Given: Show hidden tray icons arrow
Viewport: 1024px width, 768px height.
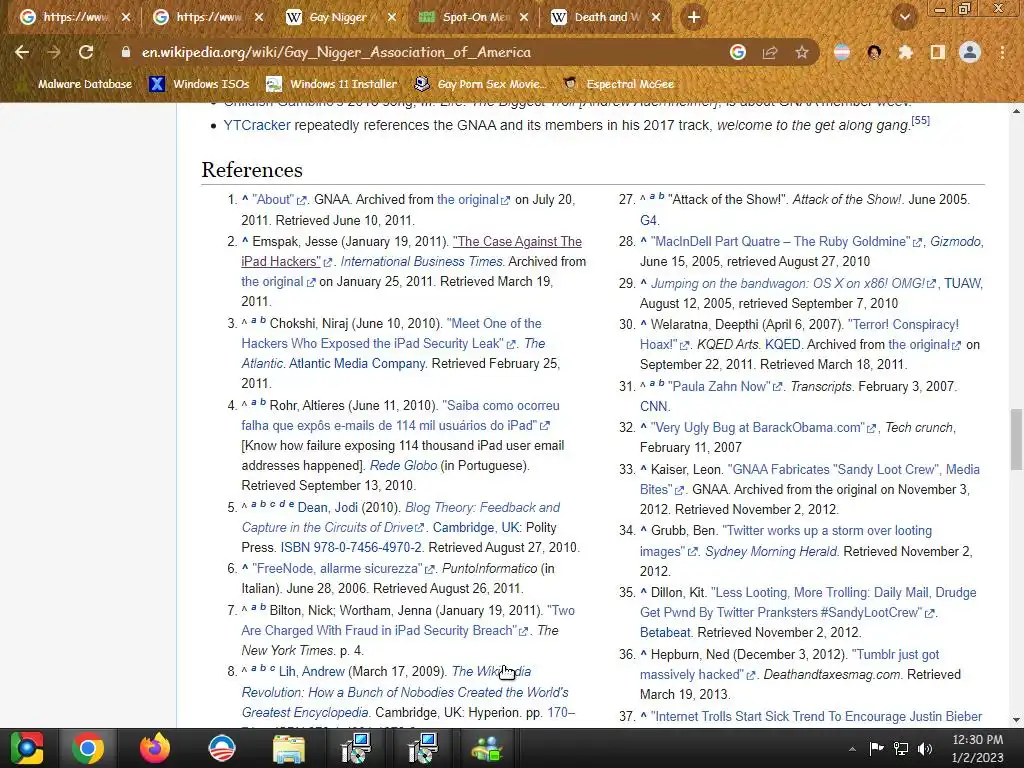Looking at the screenshot, I should pos(852,749).
